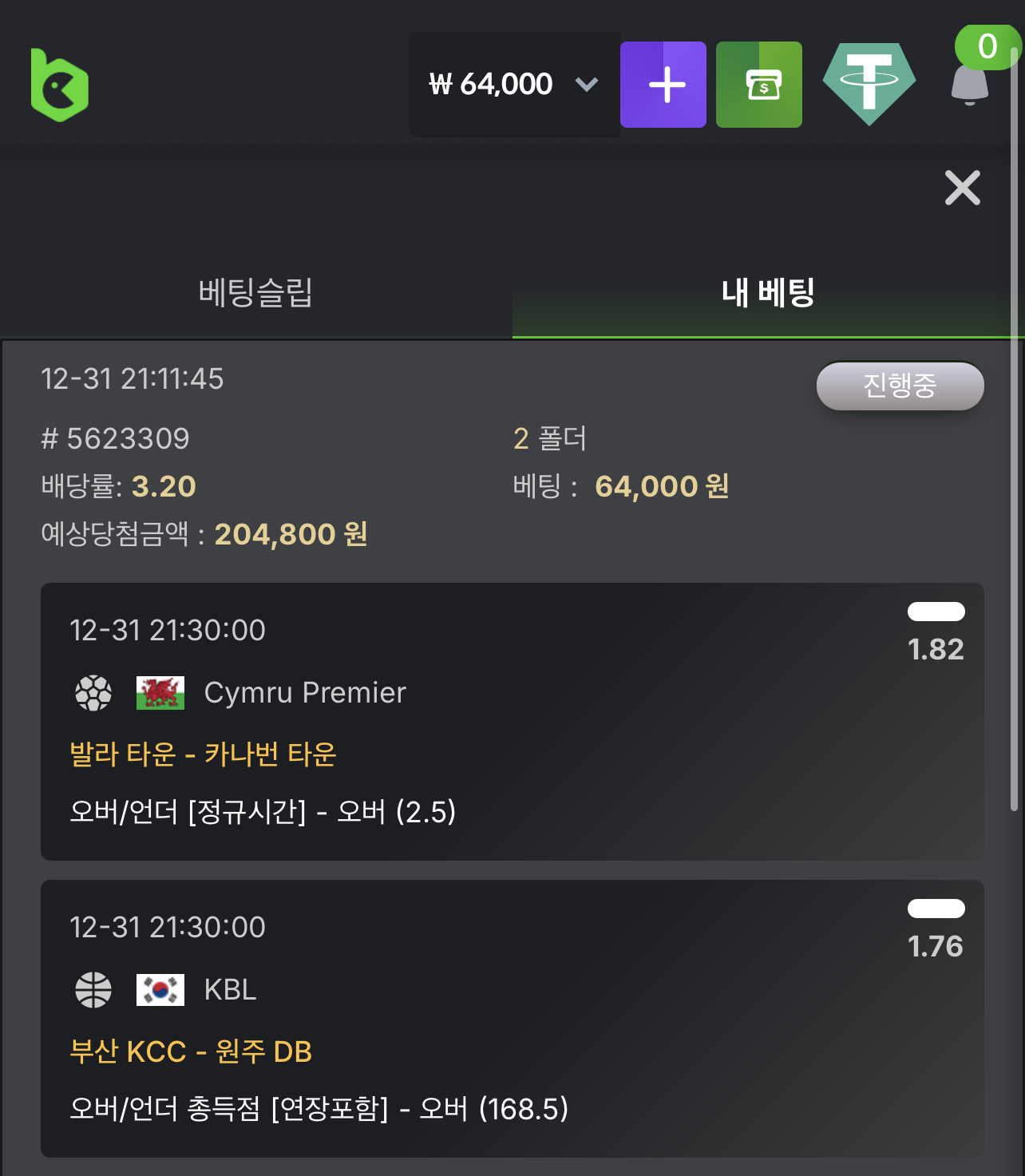This screenshot has width=1025, height=1176.
Task: Toggle the white bar above odds 1.76
Action: [x=936, y=907]
